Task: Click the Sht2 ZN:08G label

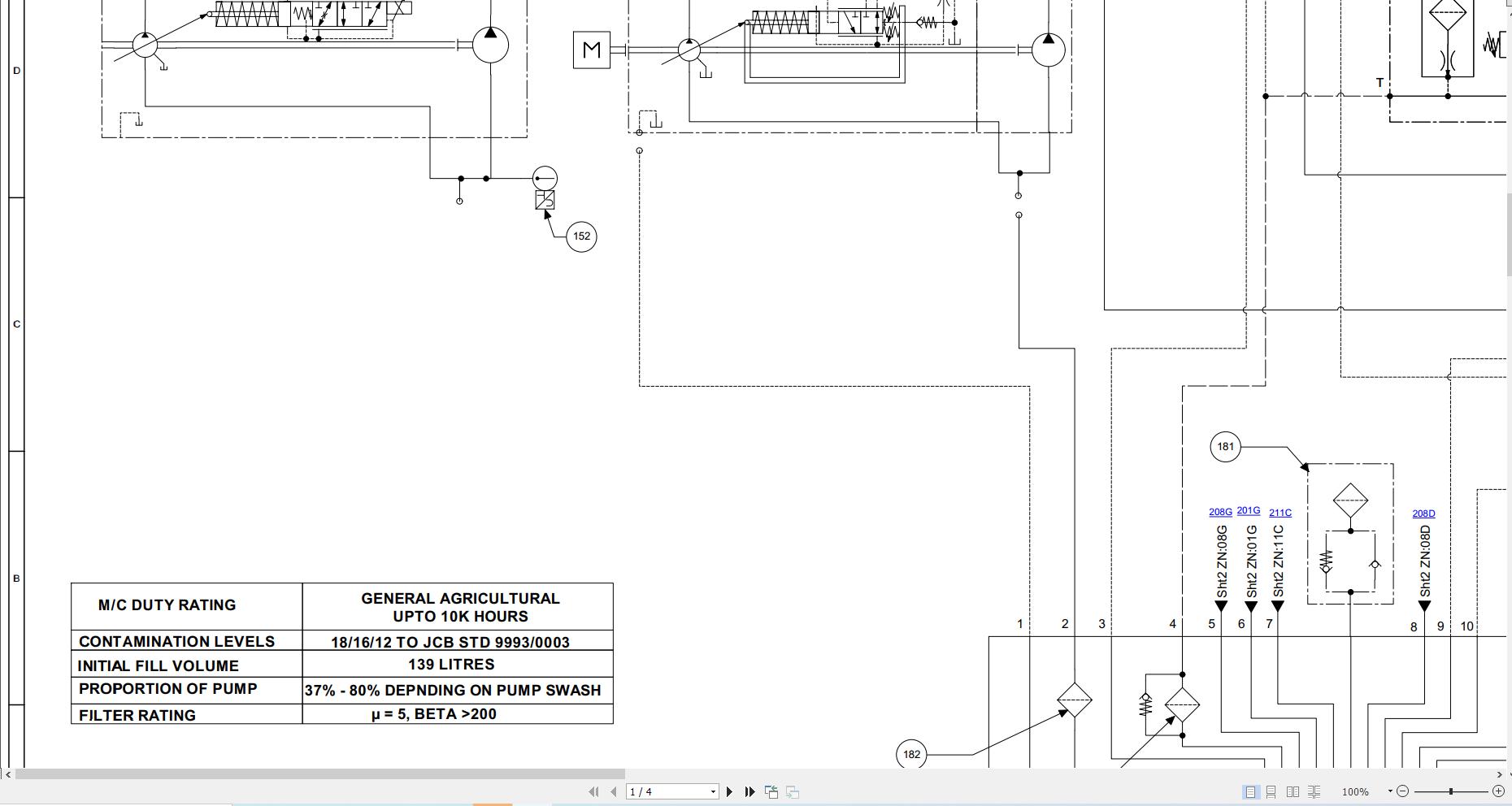Action: [x=1221, y=562]
